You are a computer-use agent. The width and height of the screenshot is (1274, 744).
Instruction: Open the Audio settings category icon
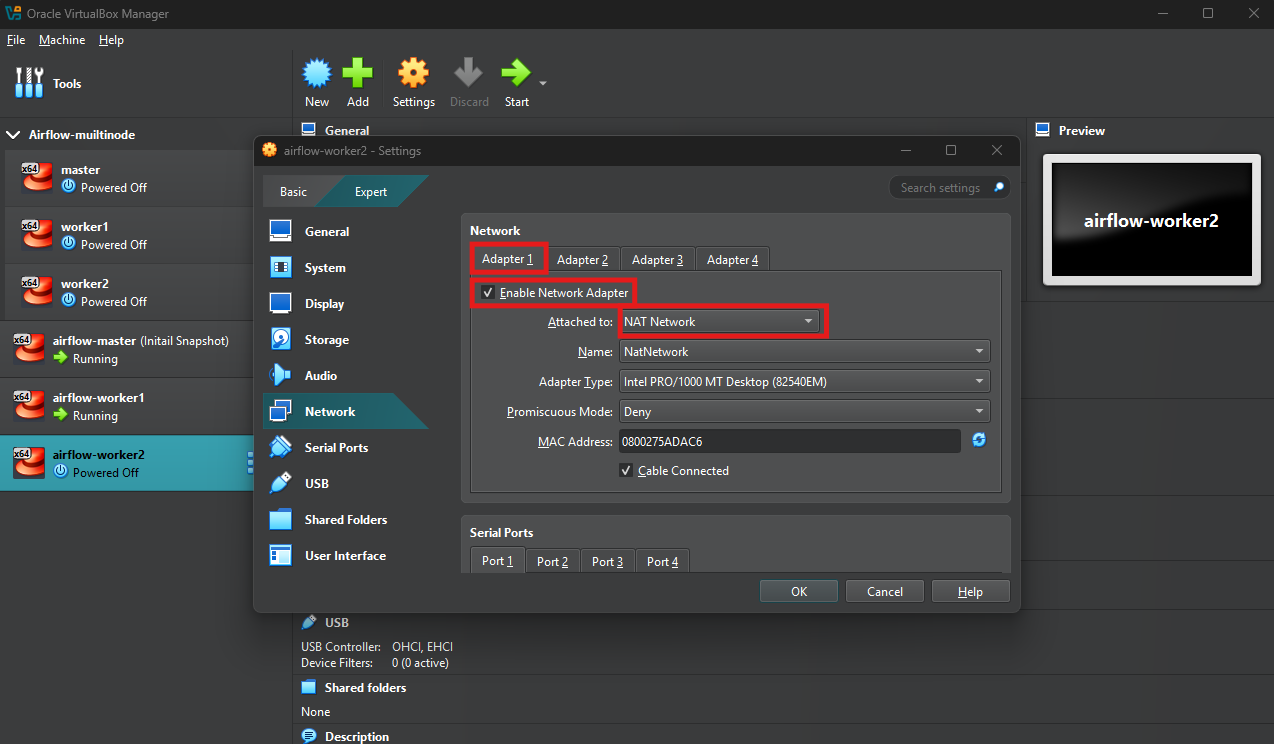tap(281, 375)
